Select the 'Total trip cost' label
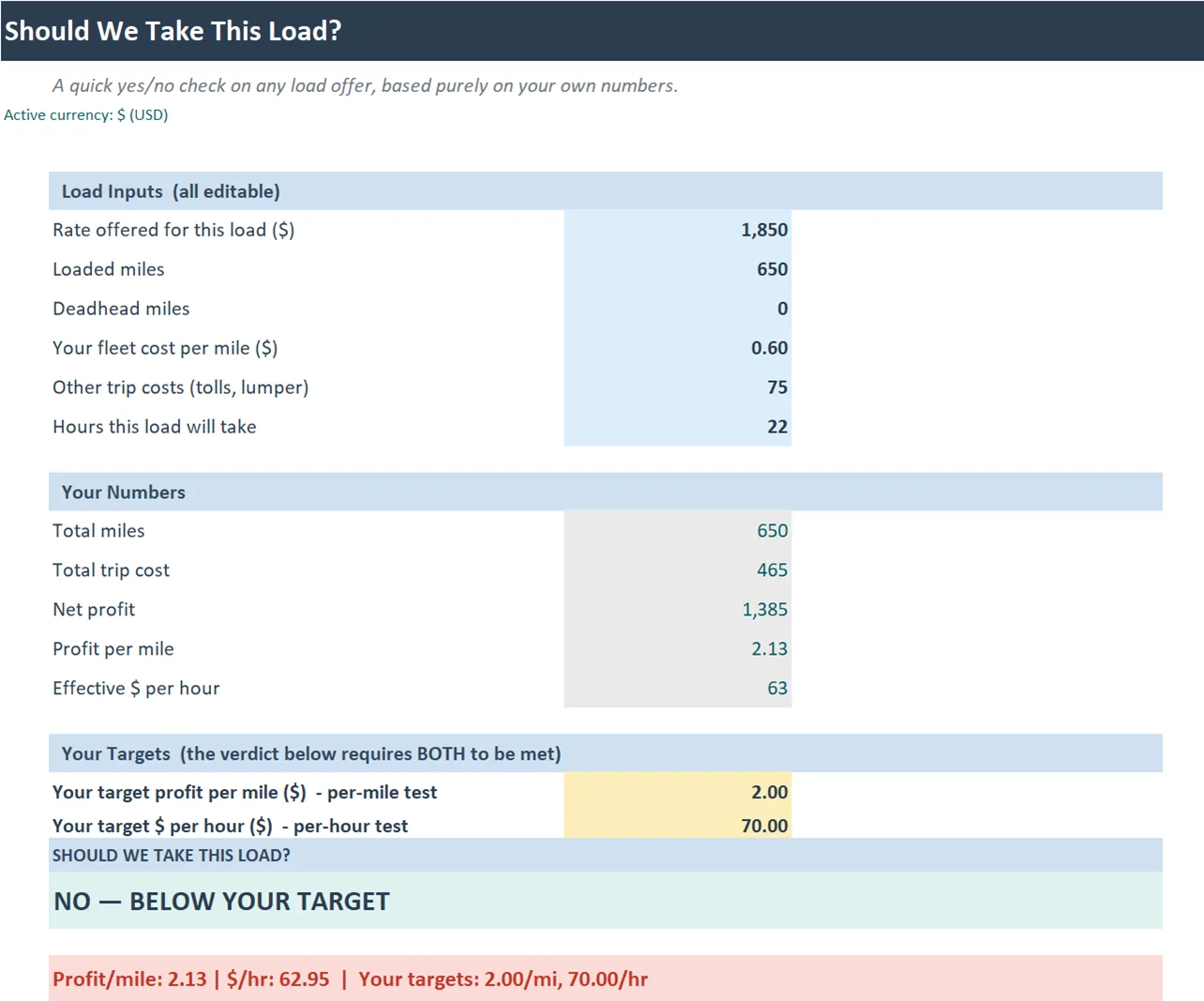 coord(112,570)
